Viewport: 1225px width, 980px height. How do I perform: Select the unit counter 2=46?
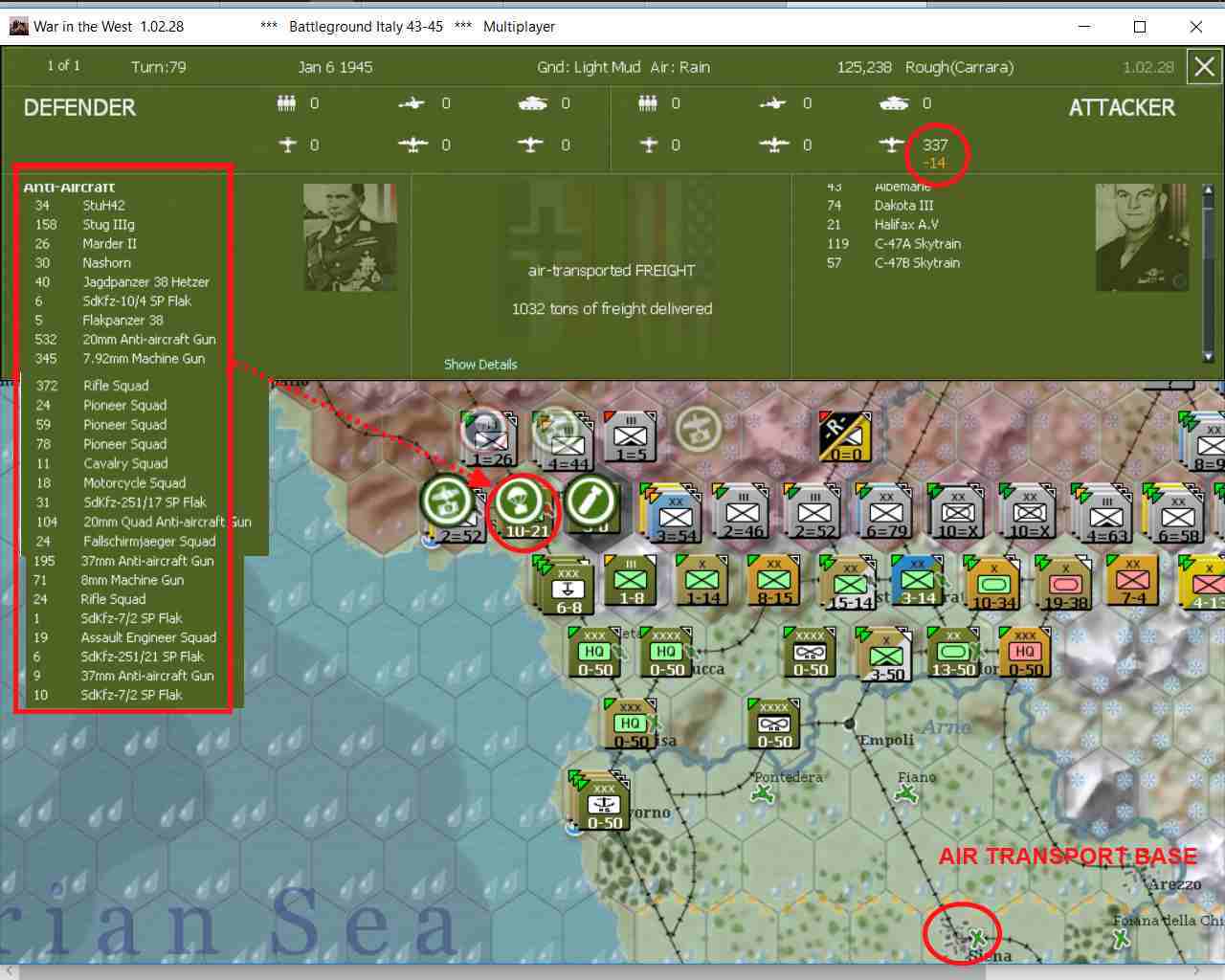pos(744,510)
